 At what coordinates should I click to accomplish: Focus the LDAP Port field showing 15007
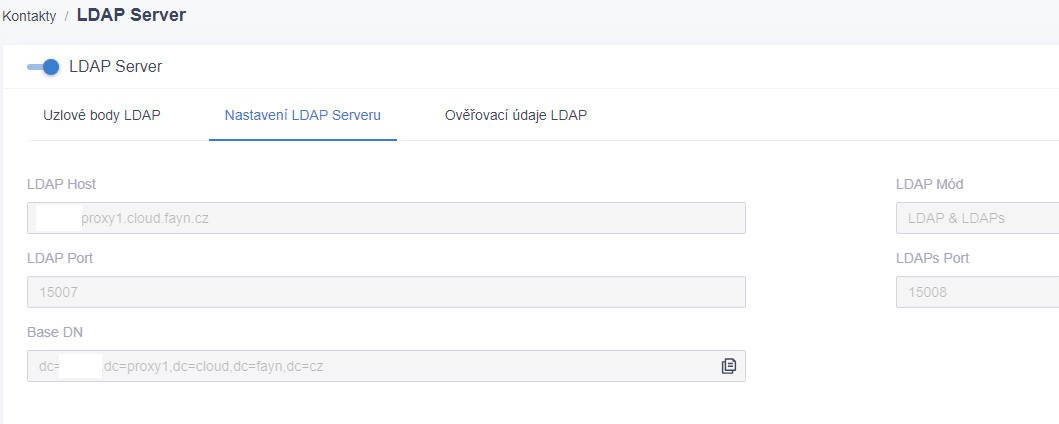386,292
